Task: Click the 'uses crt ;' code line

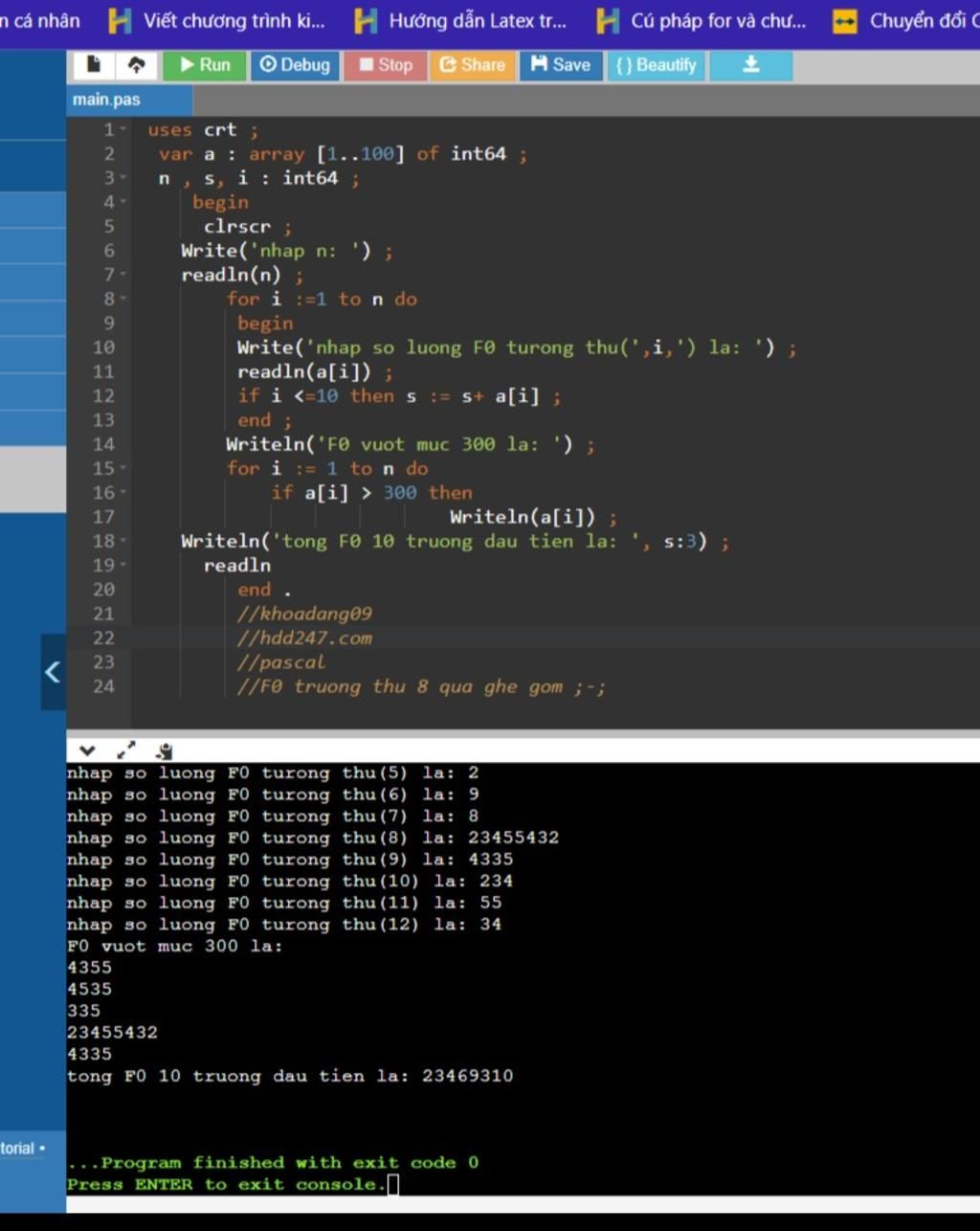Action: [203, 130]
